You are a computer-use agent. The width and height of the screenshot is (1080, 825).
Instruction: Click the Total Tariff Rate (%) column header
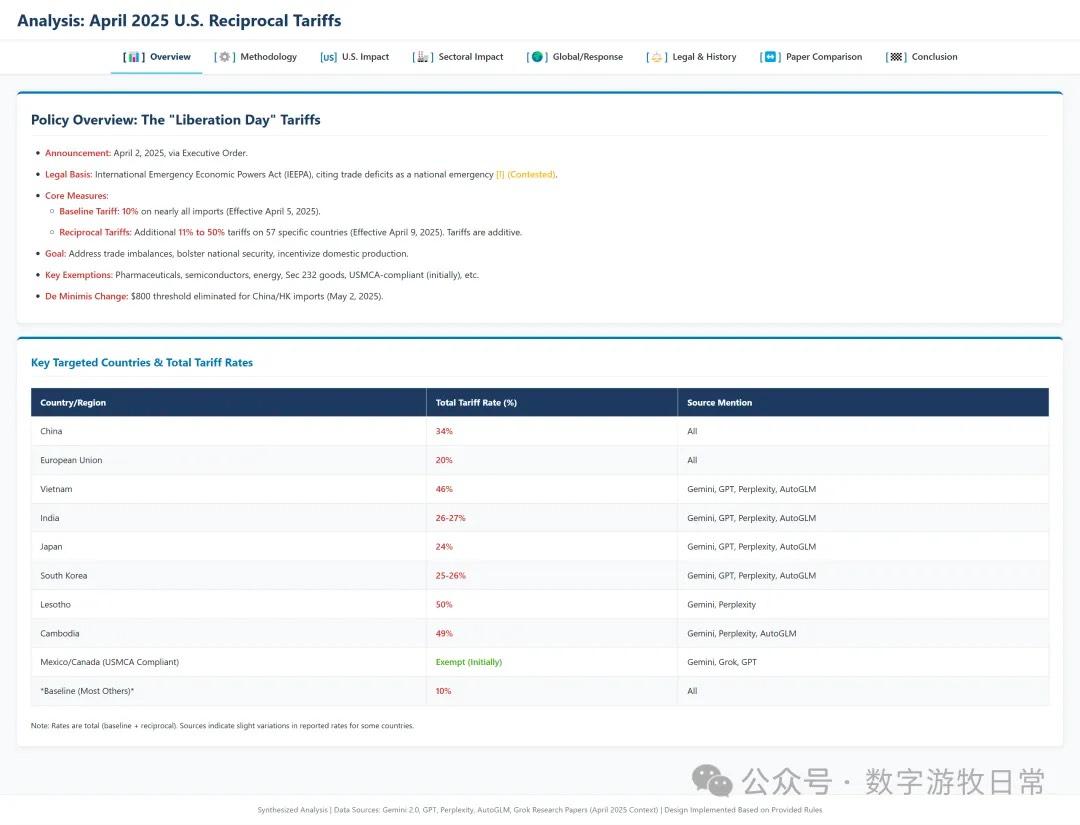[476, 403]
